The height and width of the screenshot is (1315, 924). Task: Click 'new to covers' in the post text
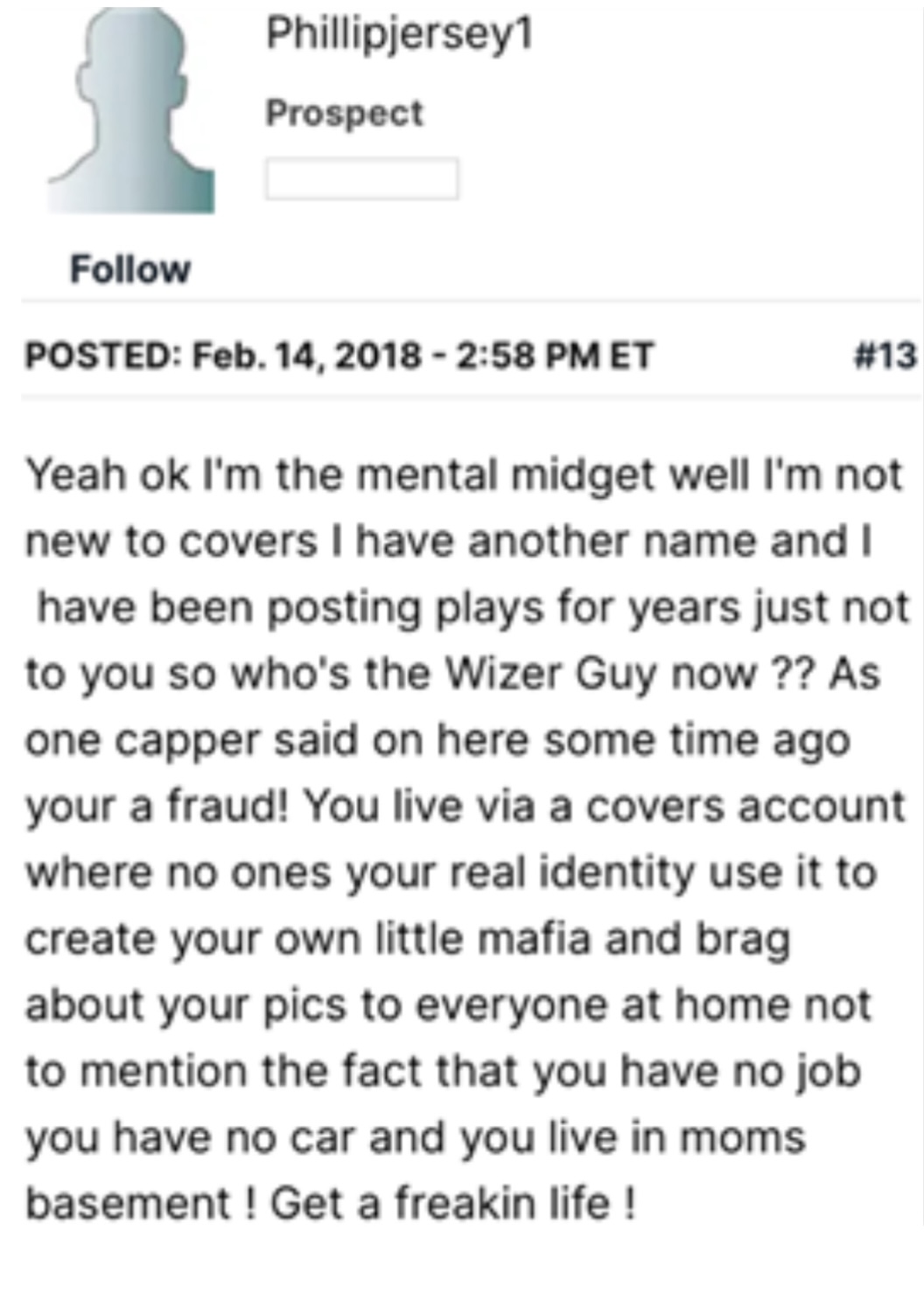coord(171,542)
